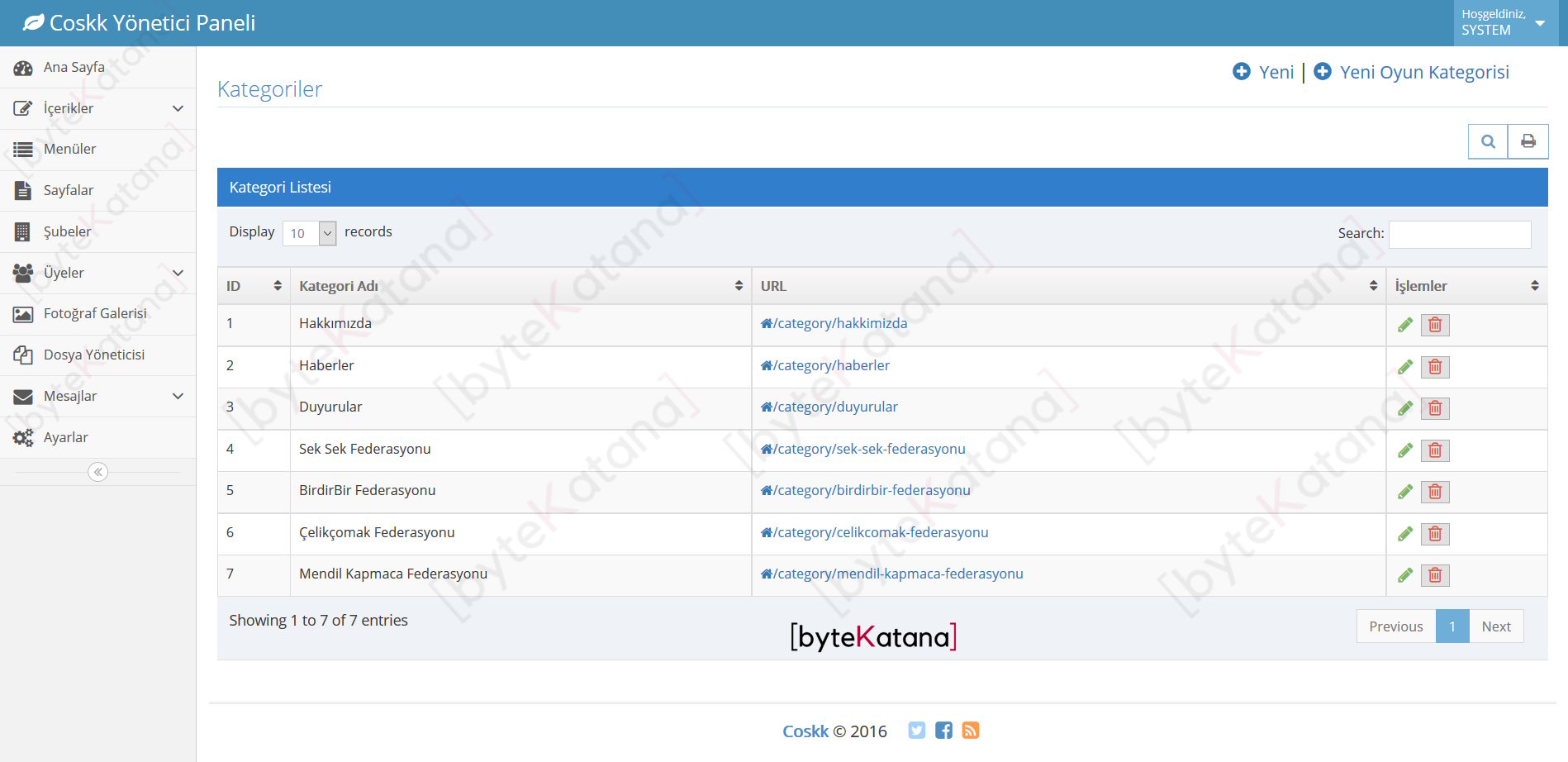Screen dimensions: 1568x762
Task: Open Fotoğraf Galerisi in sidebar
Action: tap(95, 314)
